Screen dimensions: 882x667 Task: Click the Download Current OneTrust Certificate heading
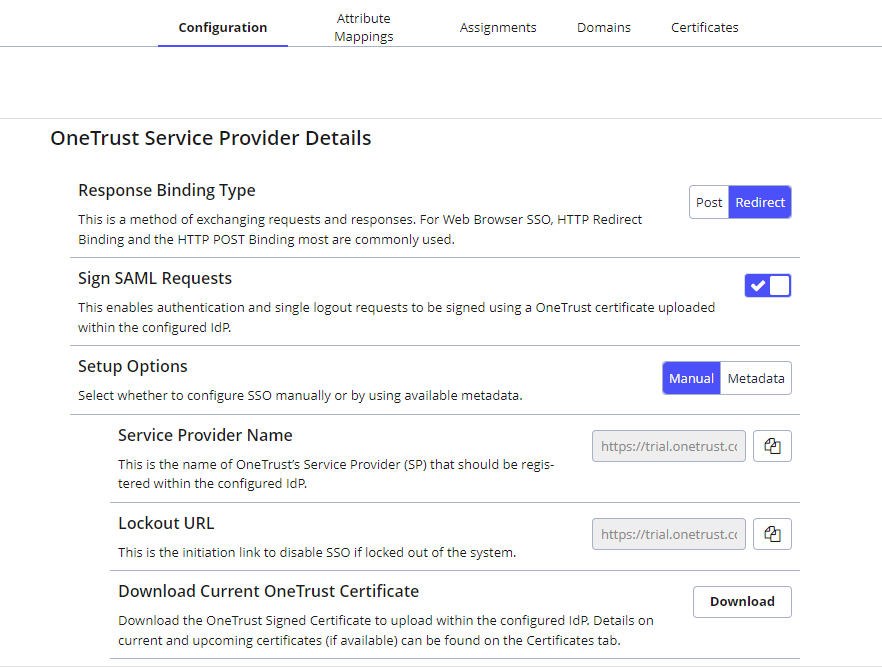pyautogui.click(x=268, y=591)
